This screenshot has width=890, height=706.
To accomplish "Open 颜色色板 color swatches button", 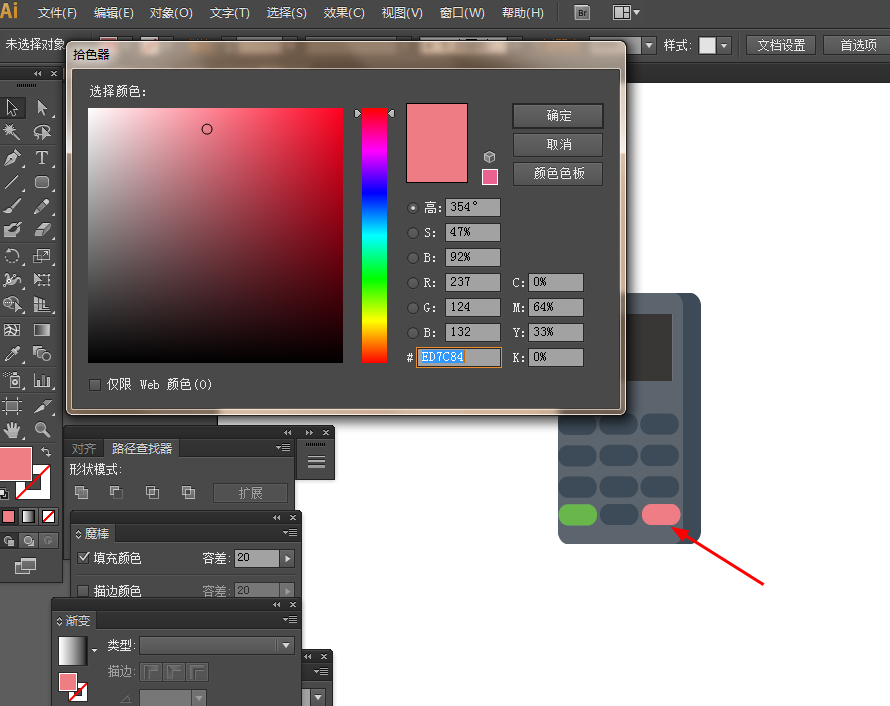I will click(x=558, y=174).
